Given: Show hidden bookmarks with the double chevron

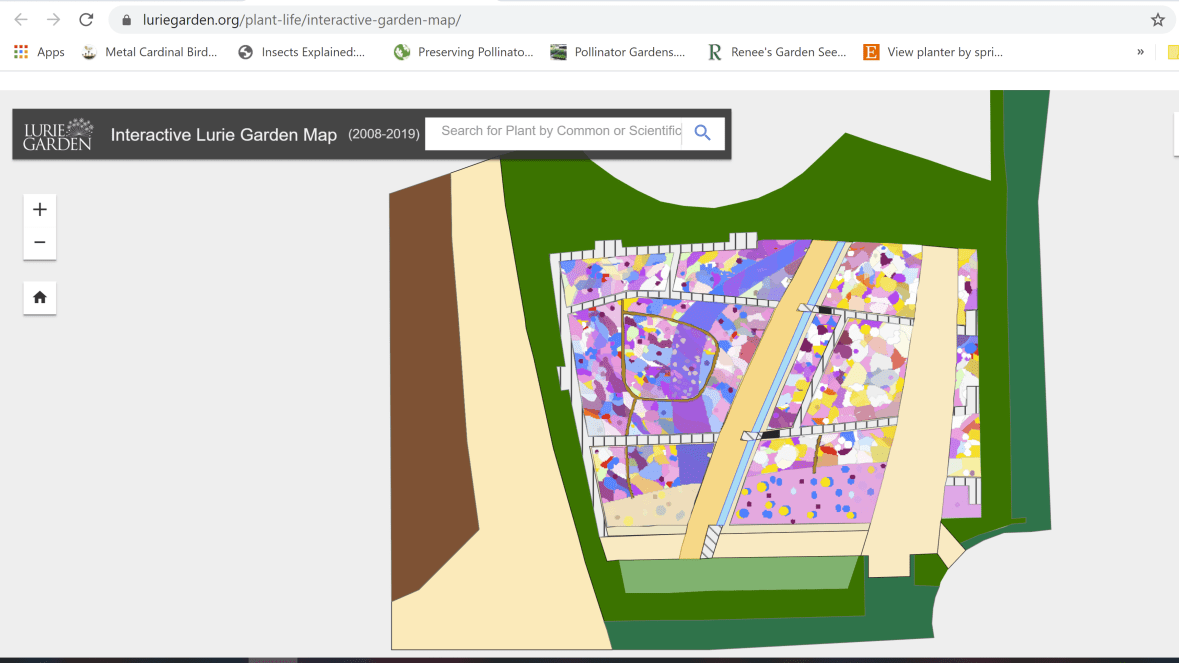Looking at the screenshot, I should (x=1140, y=52).
